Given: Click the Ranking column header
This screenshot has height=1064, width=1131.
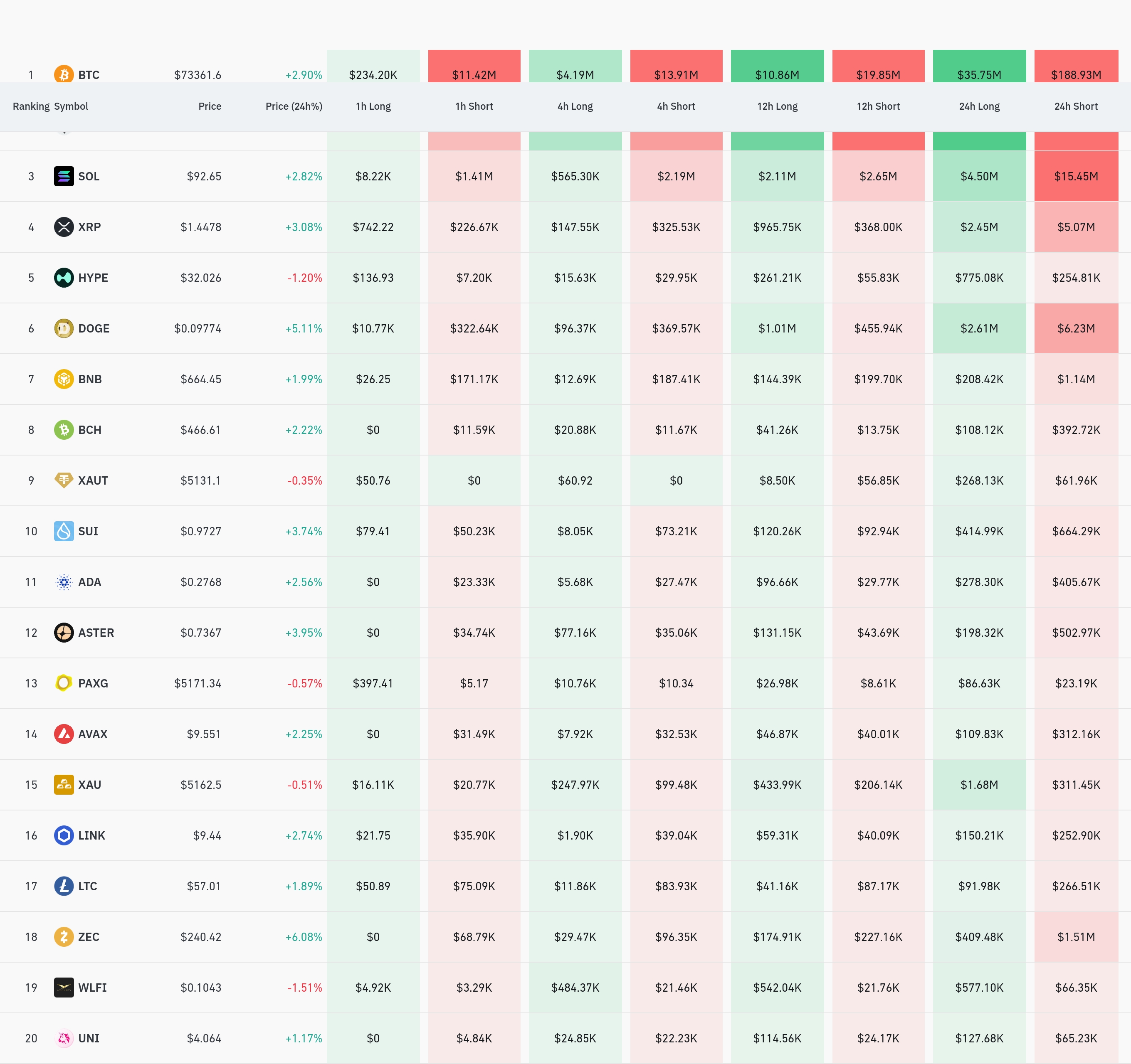Looking at the screenshot, I should (x=31, y=106).
